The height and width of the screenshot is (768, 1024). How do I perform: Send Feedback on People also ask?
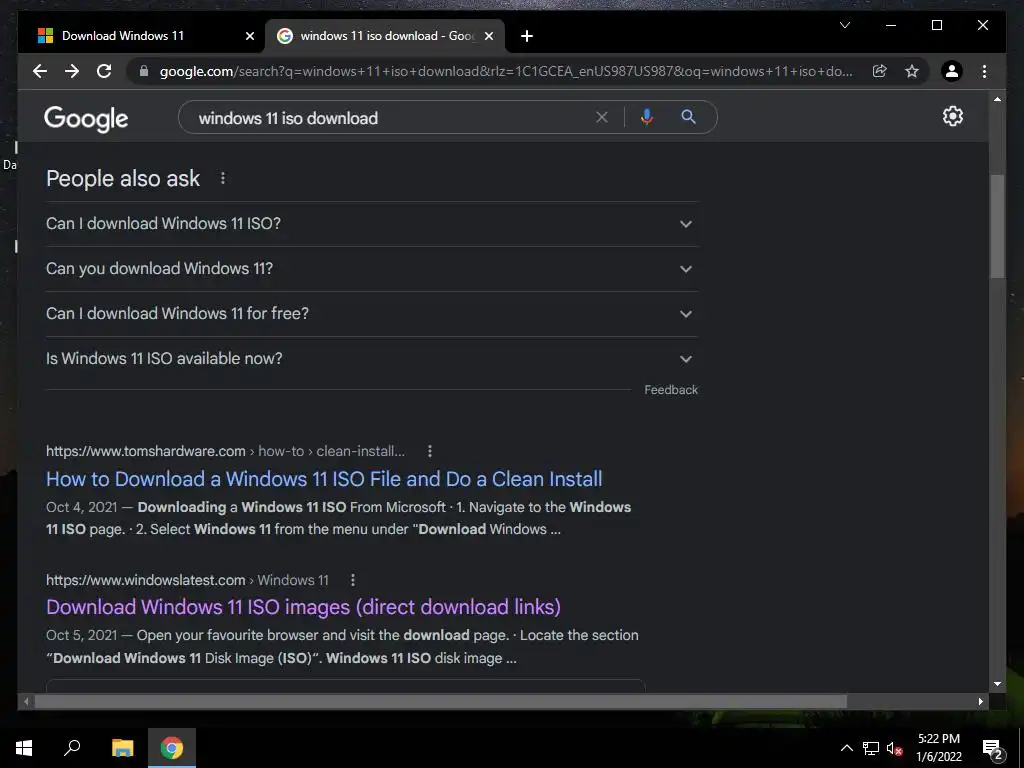coord(671,390)
